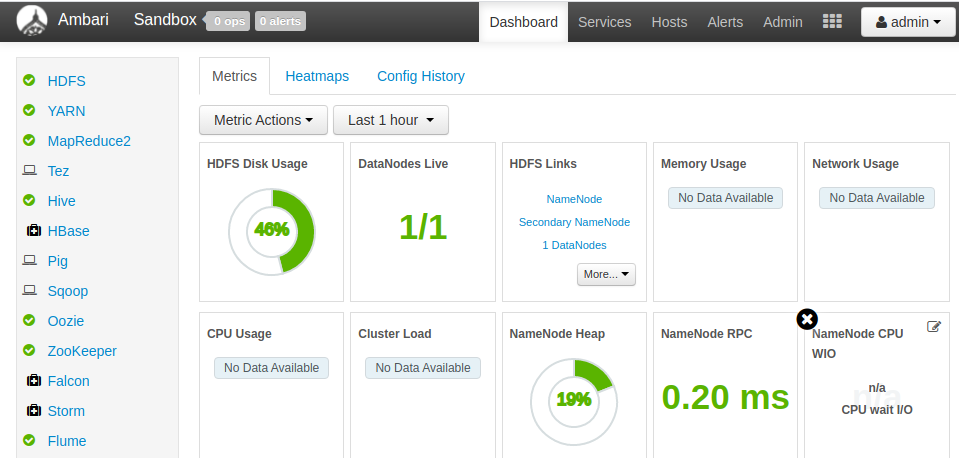Viewport: 959px width, 458px height.
Task: Click the NameNode RPC 0.20 ms value
Action: (725, 396)
